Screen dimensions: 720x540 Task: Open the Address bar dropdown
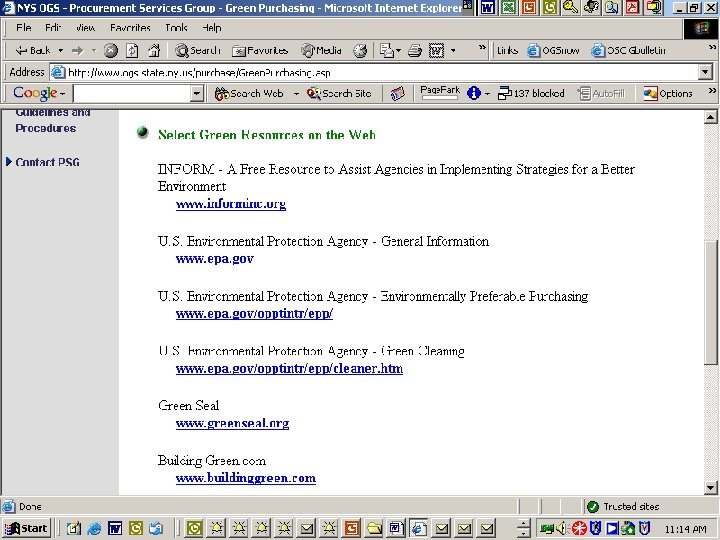[705, 72]
